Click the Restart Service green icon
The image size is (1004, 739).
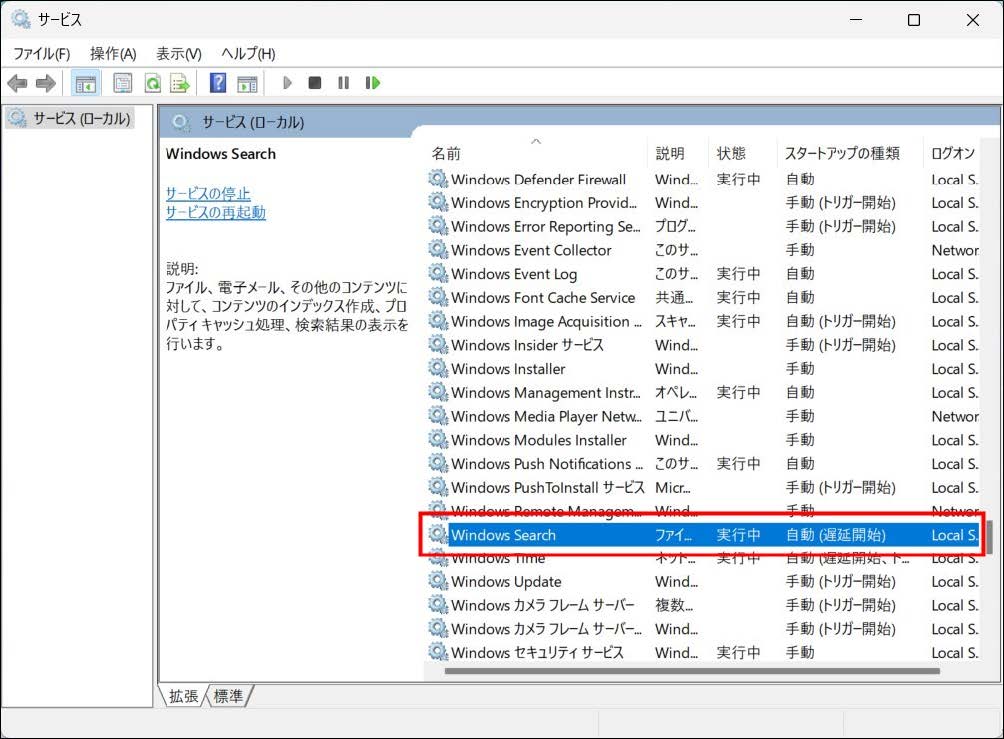pyautogui.click(x=372, y=83)
